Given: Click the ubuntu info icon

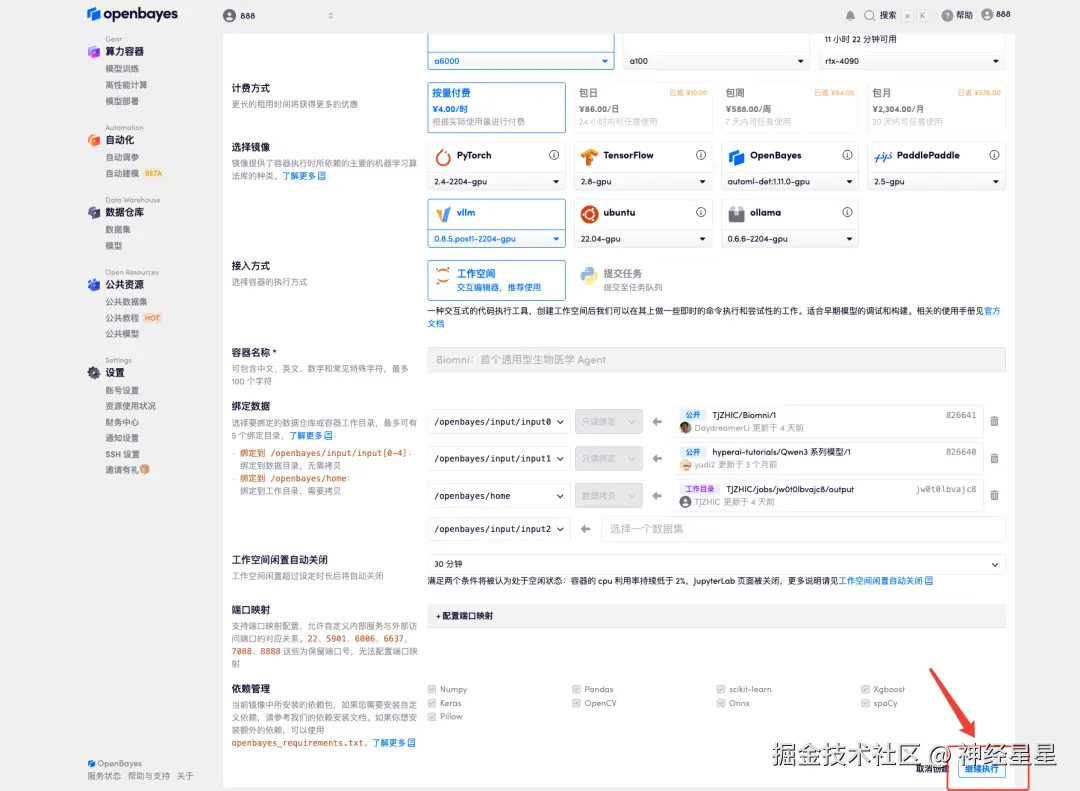Looking at the screenshot, I should 700,212.
